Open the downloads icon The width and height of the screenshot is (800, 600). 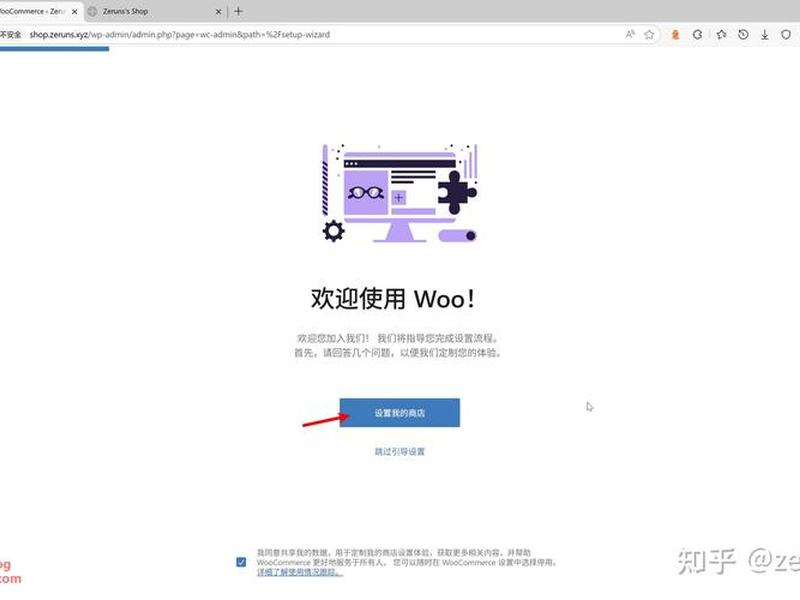click(764, 35)
